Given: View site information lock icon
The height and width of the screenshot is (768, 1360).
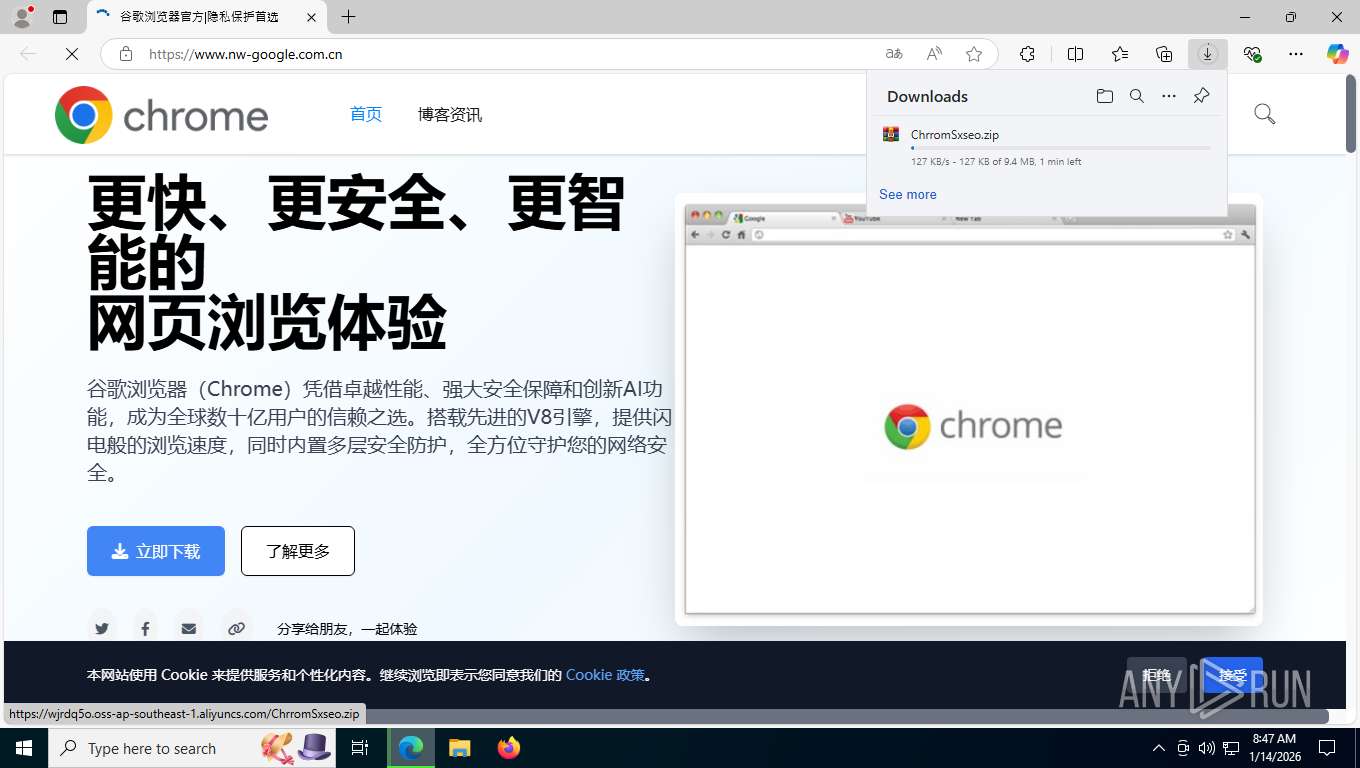Looking at the screenshot, I should coord(126,54).
